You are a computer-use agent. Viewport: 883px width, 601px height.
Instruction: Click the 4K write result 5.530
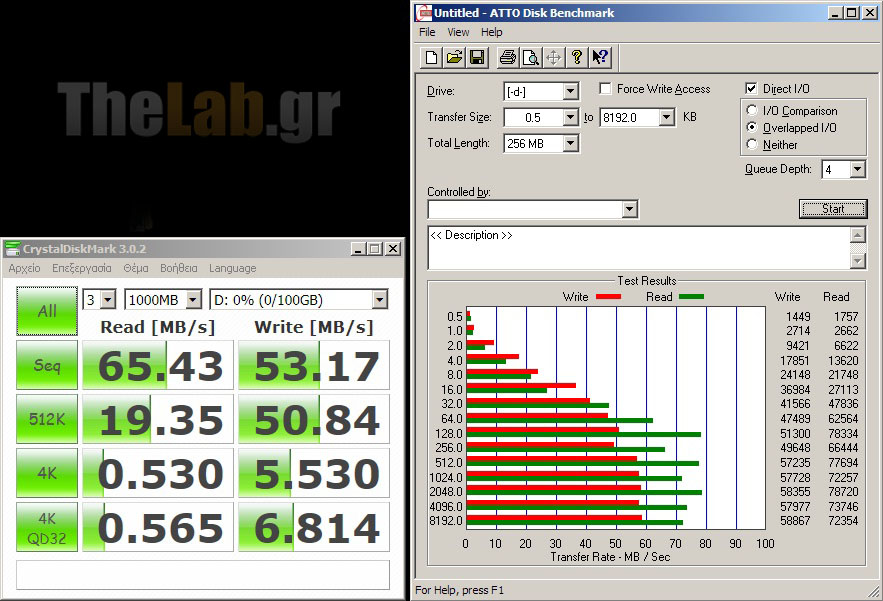coord(314,473)
